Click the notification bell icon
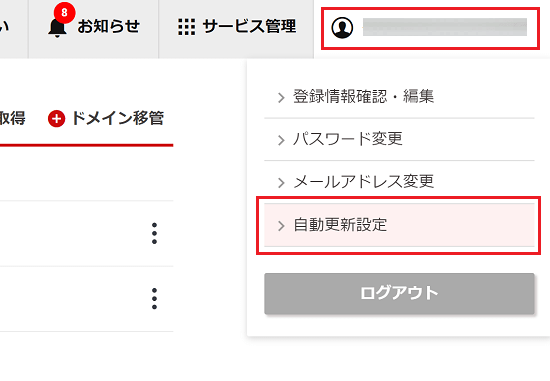This screenshot has width=550, height=381. coord(57,27)
